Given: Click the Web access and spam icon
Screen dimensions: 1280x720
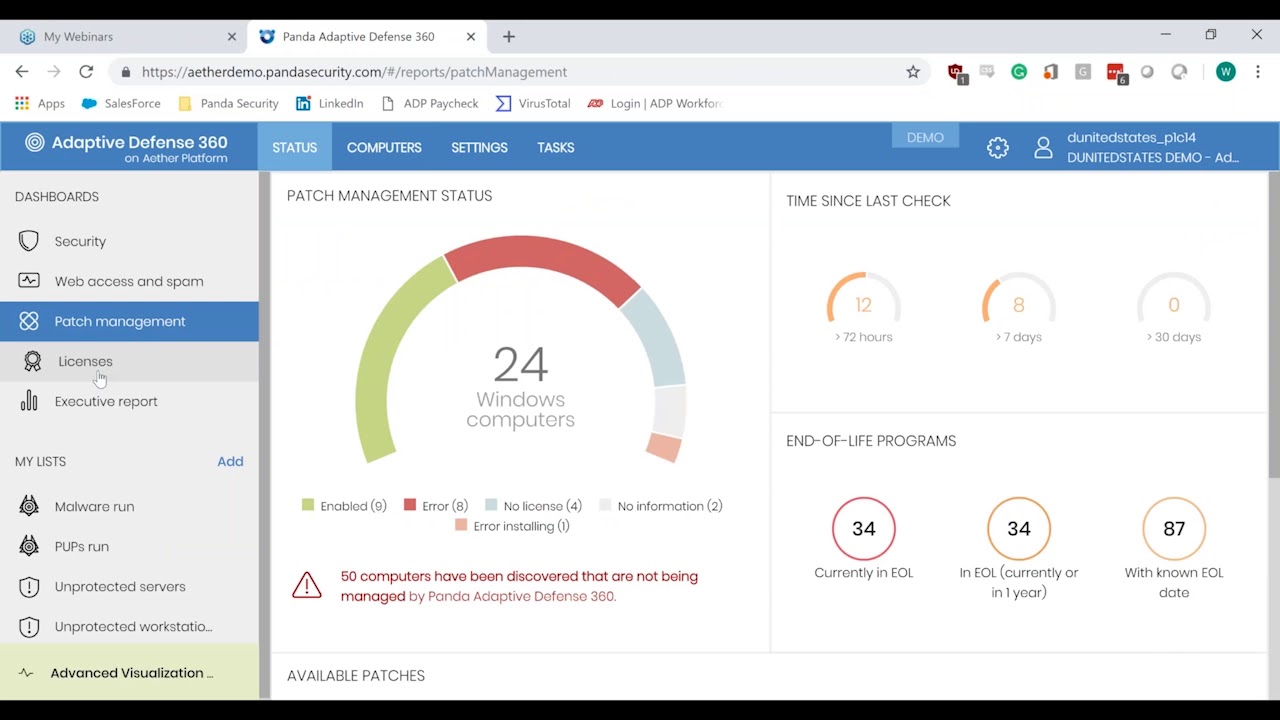Looking at the screenshot, I should (x=29, y=281).
